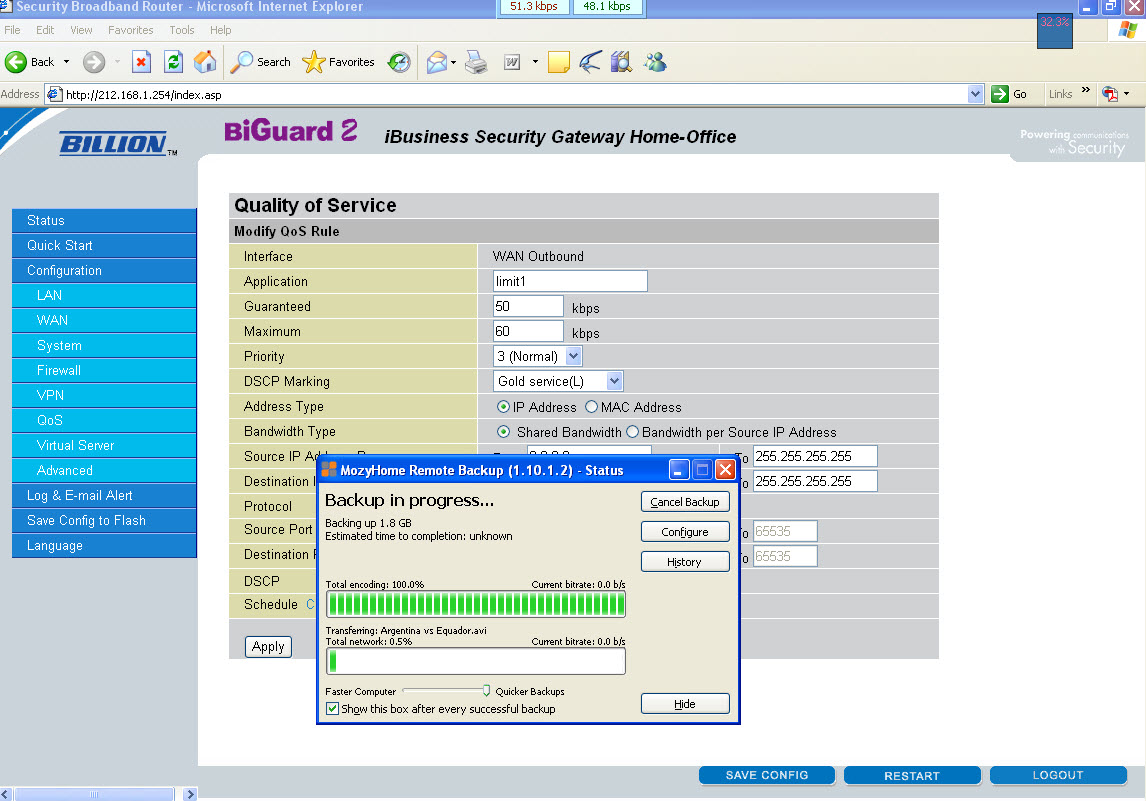1146x801 pixels.
Task: Expand the address bar history dropdown
Action: click(x=975, y=94)
